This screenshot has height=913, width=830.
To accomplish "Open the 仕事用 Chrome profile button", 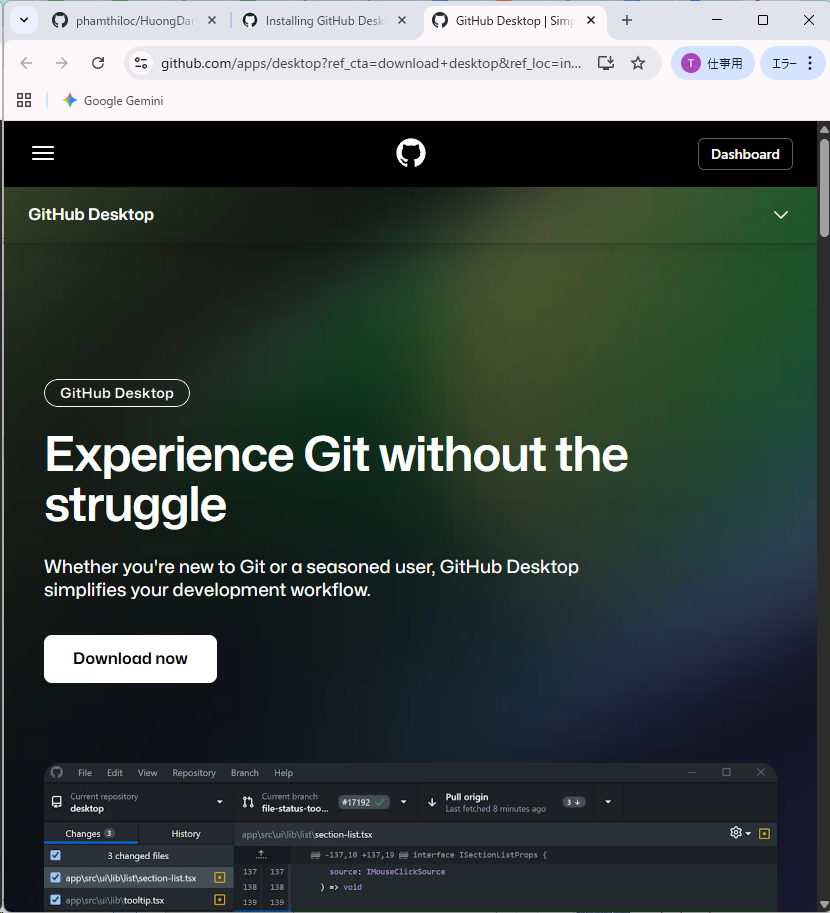I will (x=713, y=63).
